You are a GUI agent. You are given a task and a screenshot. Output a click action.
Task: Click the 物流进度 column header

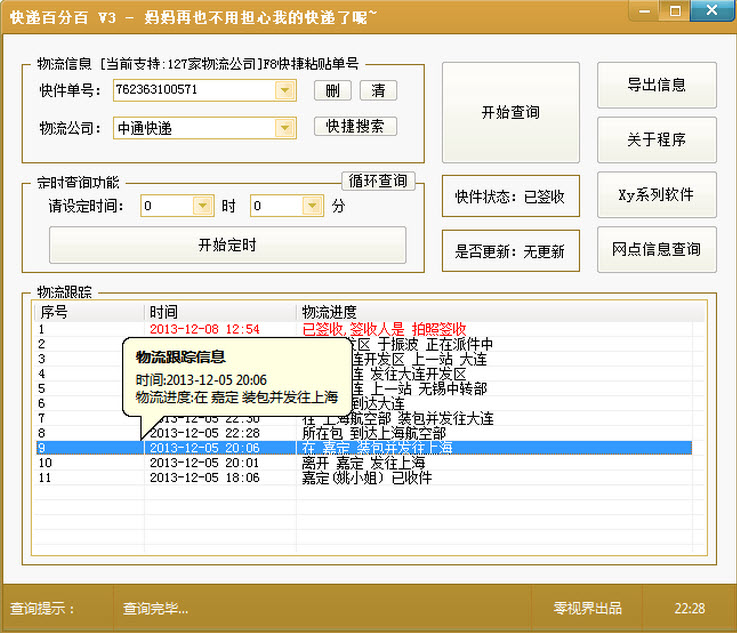coord(500,312)
